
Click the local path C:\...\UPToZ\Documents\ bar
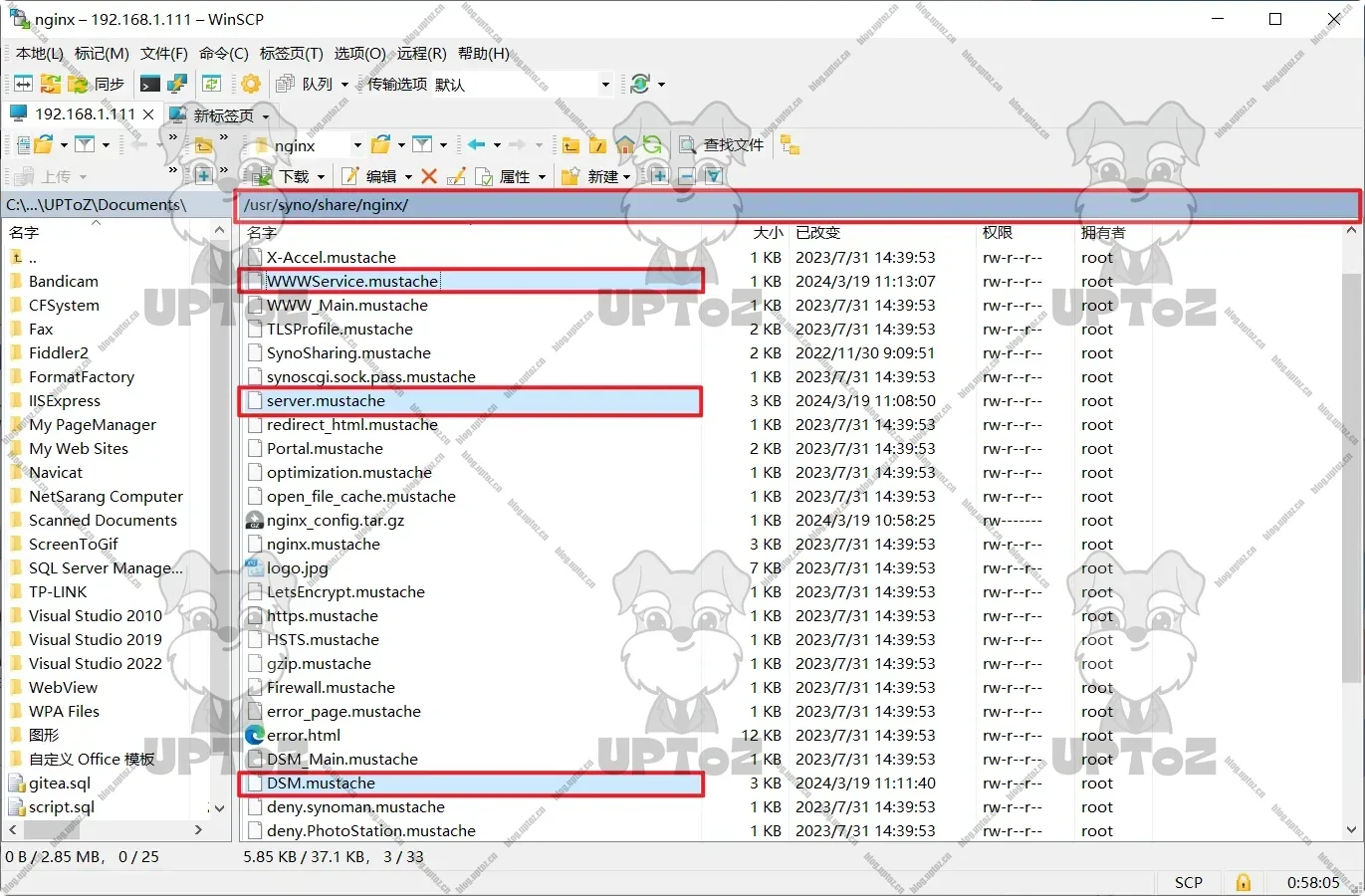[115, 205]
